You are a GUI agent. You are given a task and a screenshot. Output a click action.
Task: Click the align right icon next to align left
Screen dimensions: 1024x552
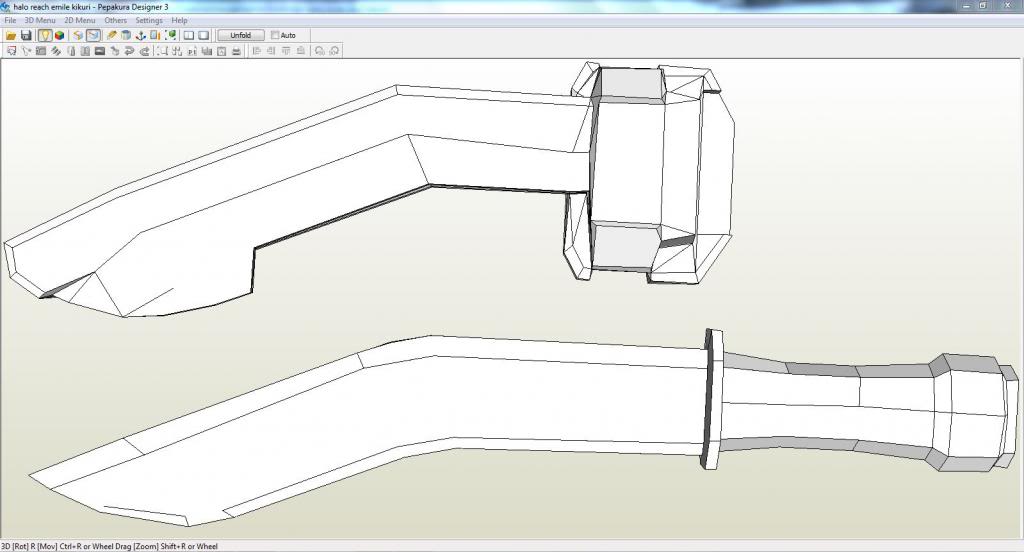tap(270, 51)
